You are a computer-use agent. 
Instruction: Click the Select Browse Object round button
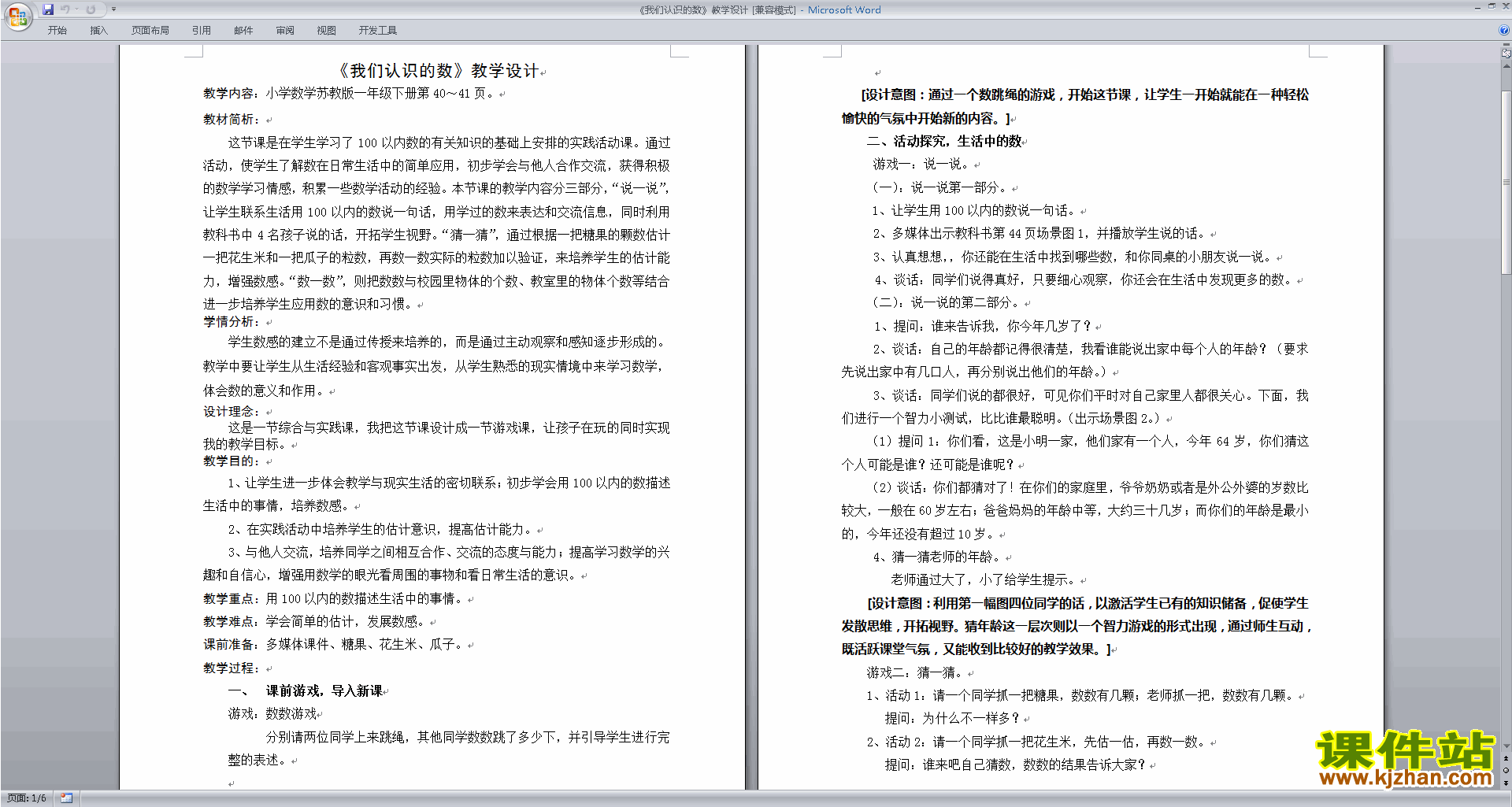1506,771
